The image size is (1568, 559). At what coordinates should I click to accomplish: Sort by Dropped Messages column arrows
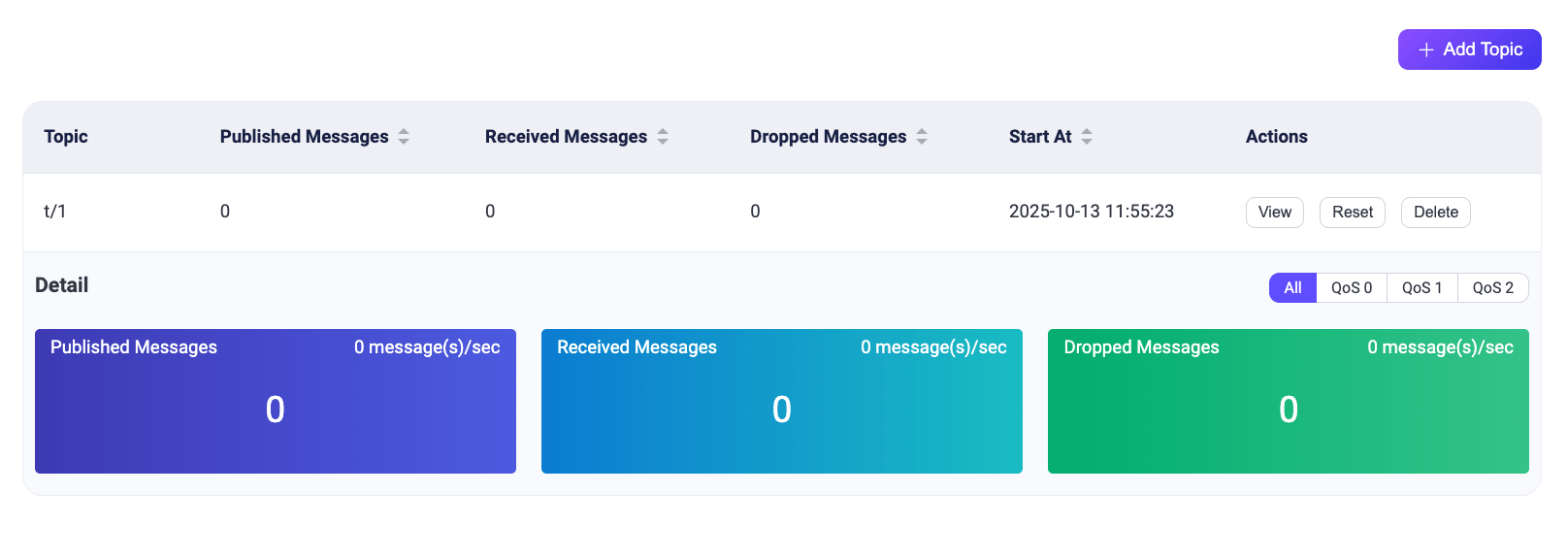tap(922, 137)
